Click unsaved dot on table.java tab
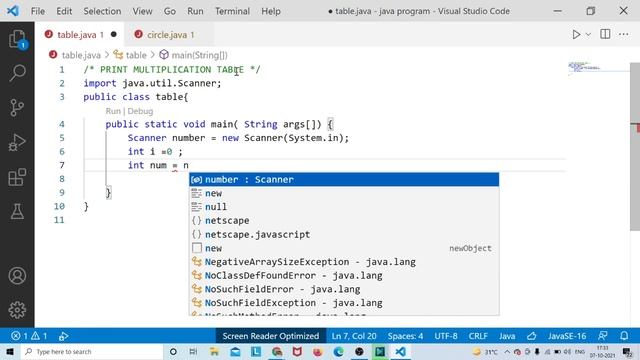Viewport: 640px width, 360px height. coord(114,34)
